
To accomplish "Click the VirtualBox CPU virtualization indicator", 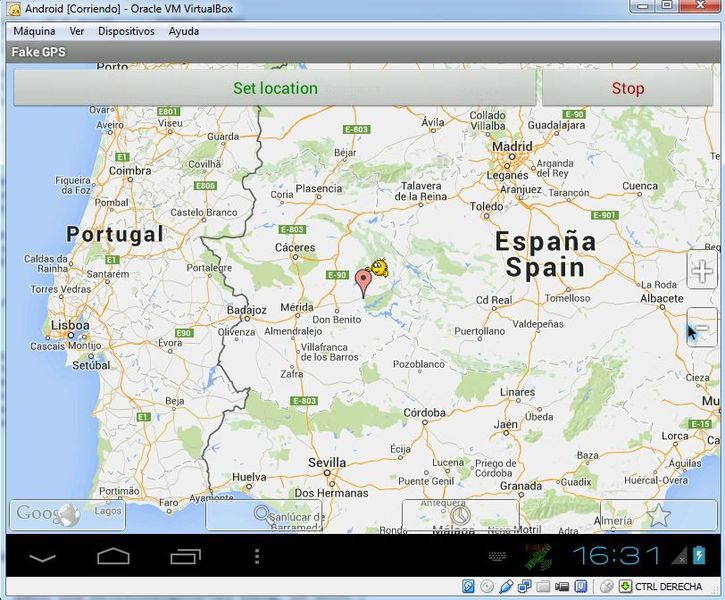I will [x=581, y=587].
